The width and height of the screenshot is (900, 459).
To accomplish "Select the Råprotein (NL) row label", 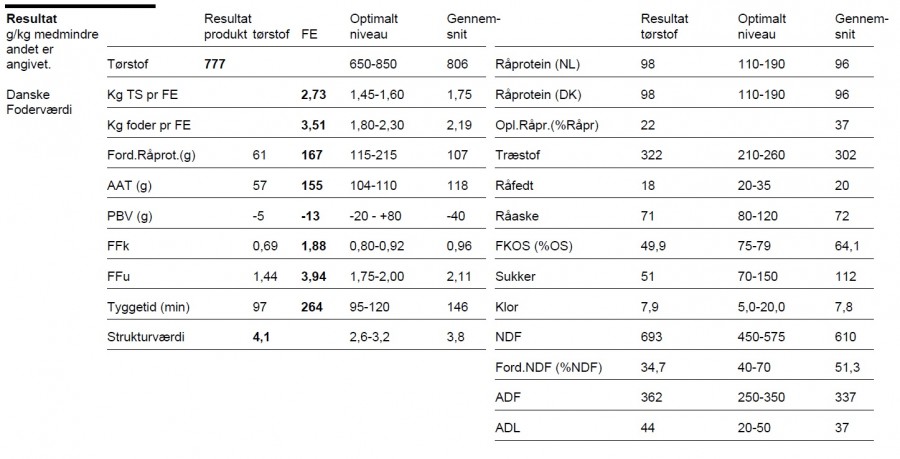I will pyautogui.click(x=543, y=65).
